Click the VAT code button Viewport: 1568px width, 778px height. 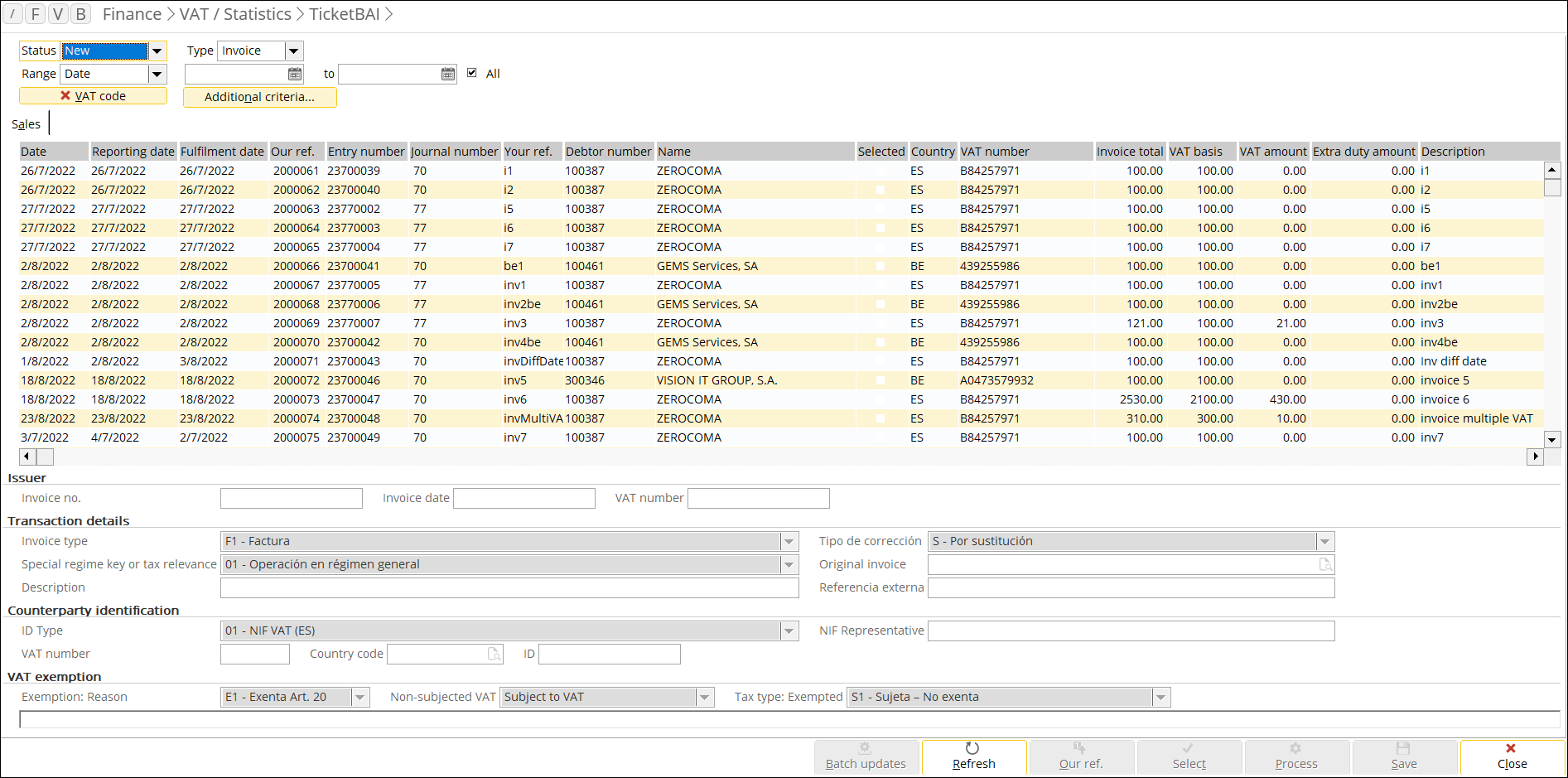(93, 96)
